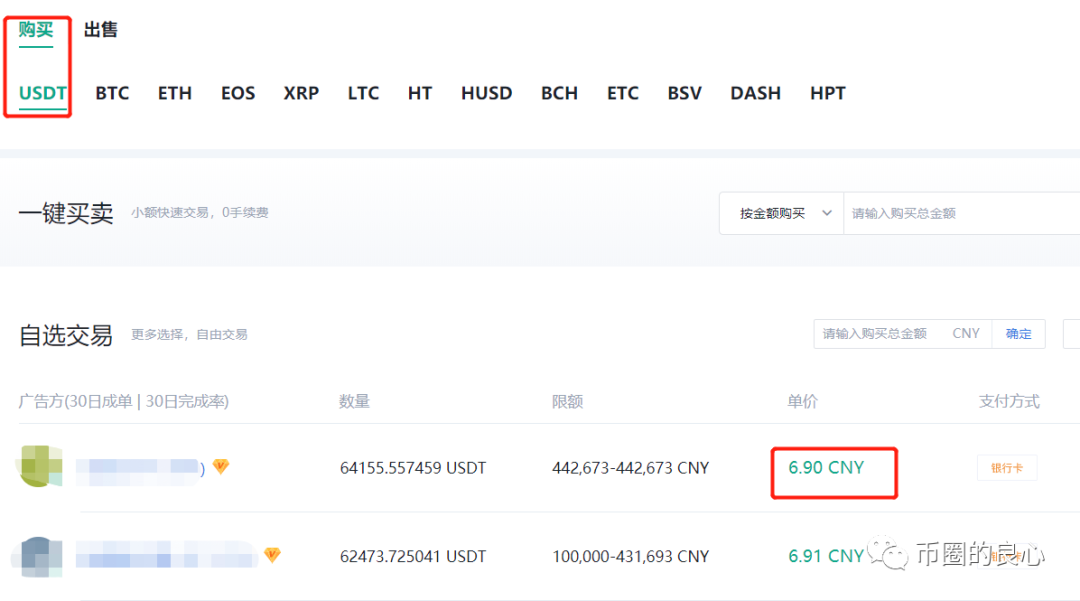Select the ETH coin tab

coord(175,93)
